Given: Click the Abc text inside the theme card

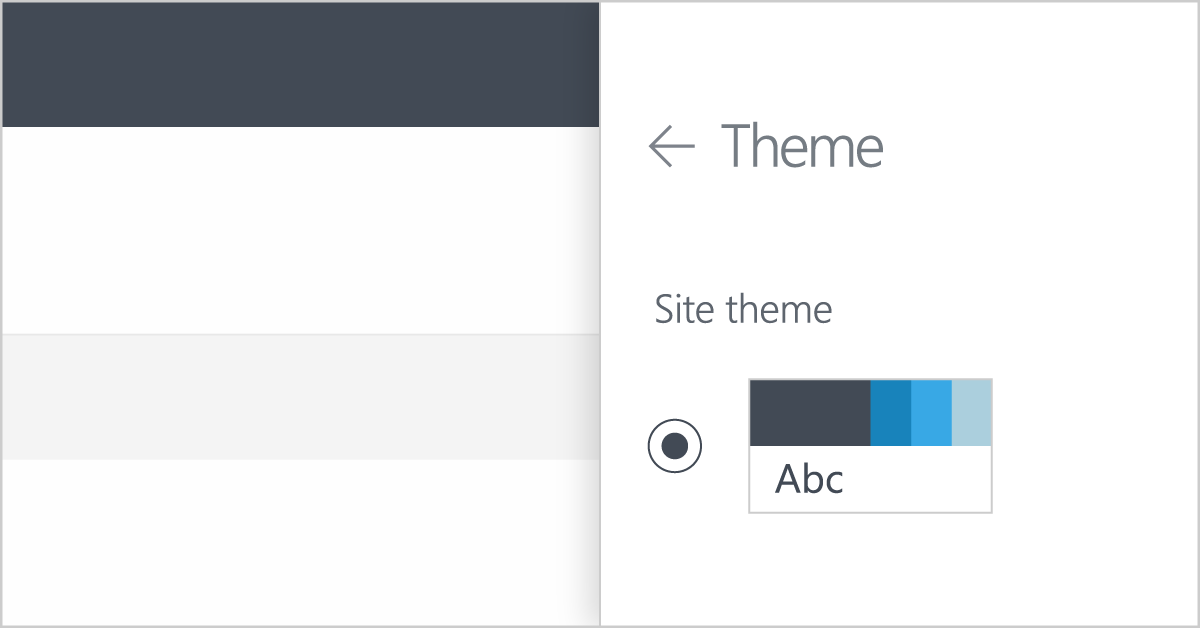Looking at the screenshot, I should pos(812,479).
